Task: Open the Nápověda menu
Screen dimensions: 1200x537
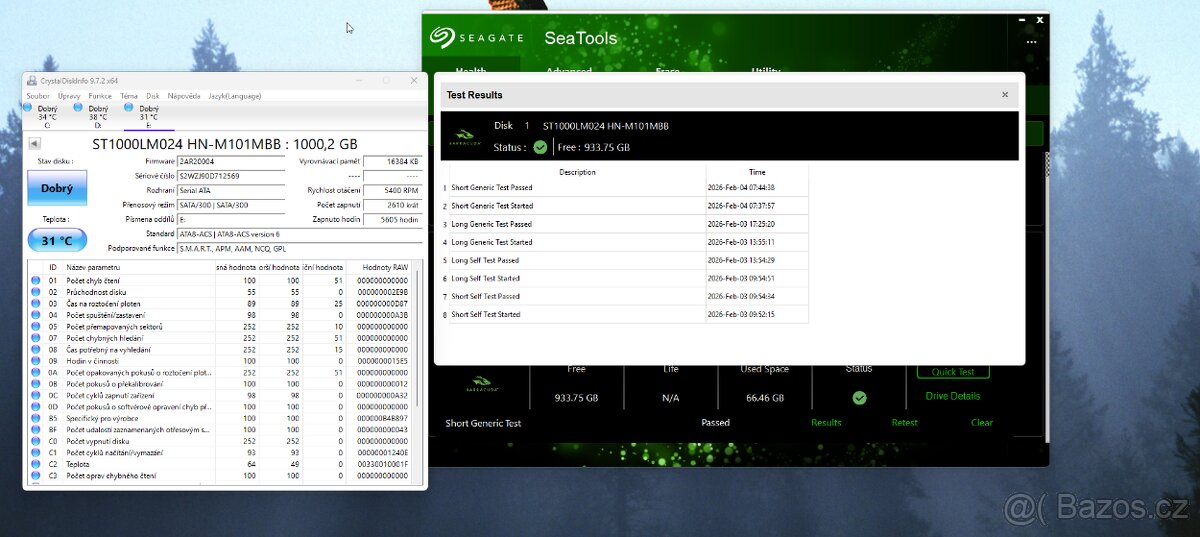Action: pos(184,96)
